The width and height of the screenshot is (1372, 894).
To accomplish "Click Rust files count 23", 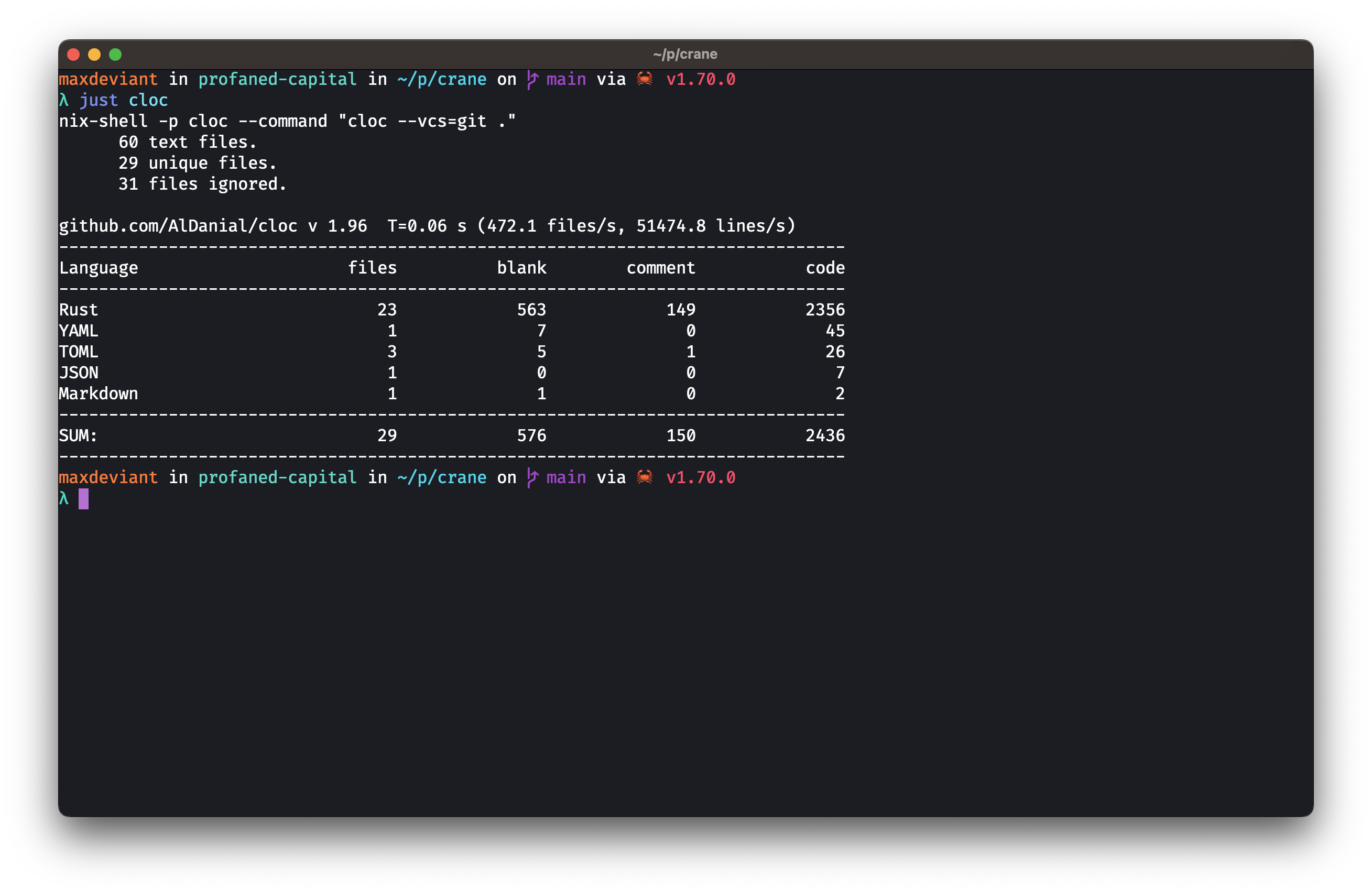I will point(387,310).
